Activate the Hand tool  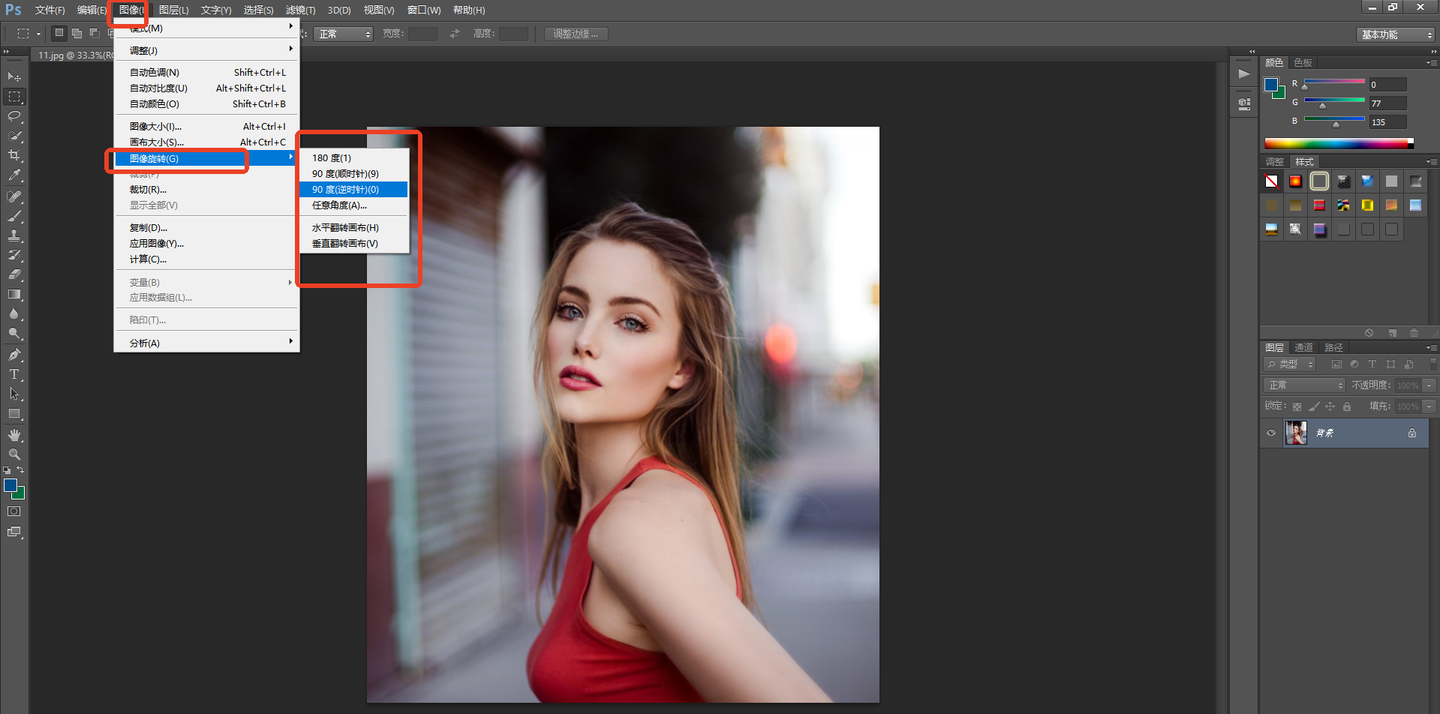click(x=15, y=435)
